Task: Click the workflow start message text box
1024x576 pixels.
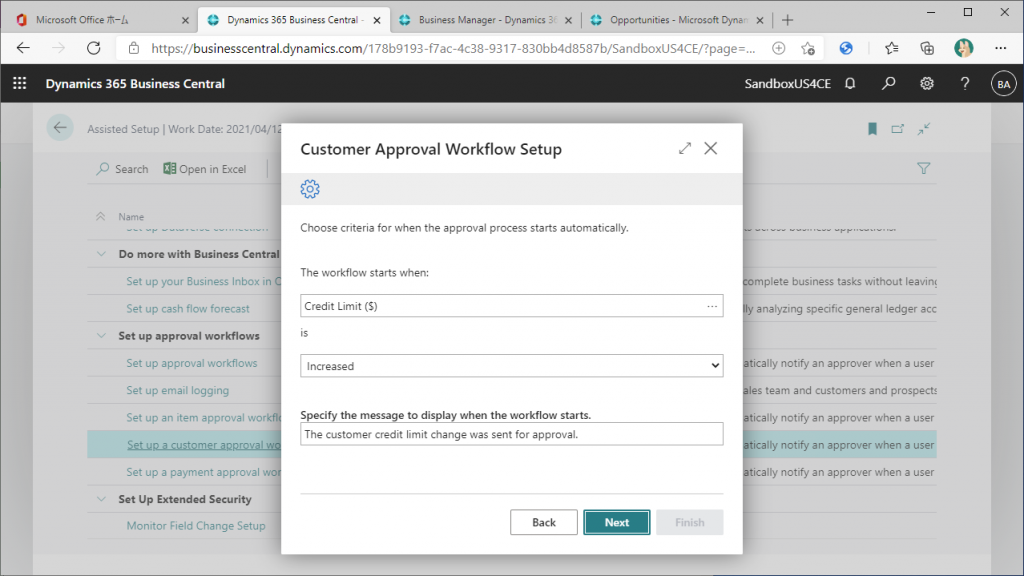Action: click(x=511, y=434)
